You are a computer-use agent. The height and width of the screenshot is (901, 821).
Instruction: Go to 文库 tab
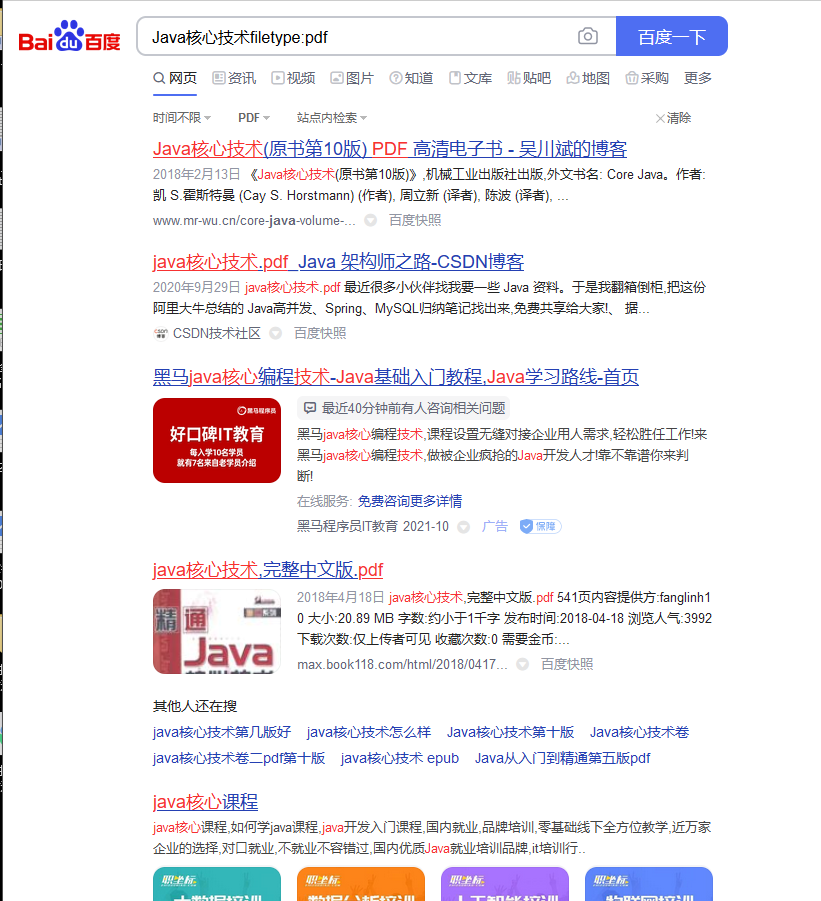[x=471, y=78]
